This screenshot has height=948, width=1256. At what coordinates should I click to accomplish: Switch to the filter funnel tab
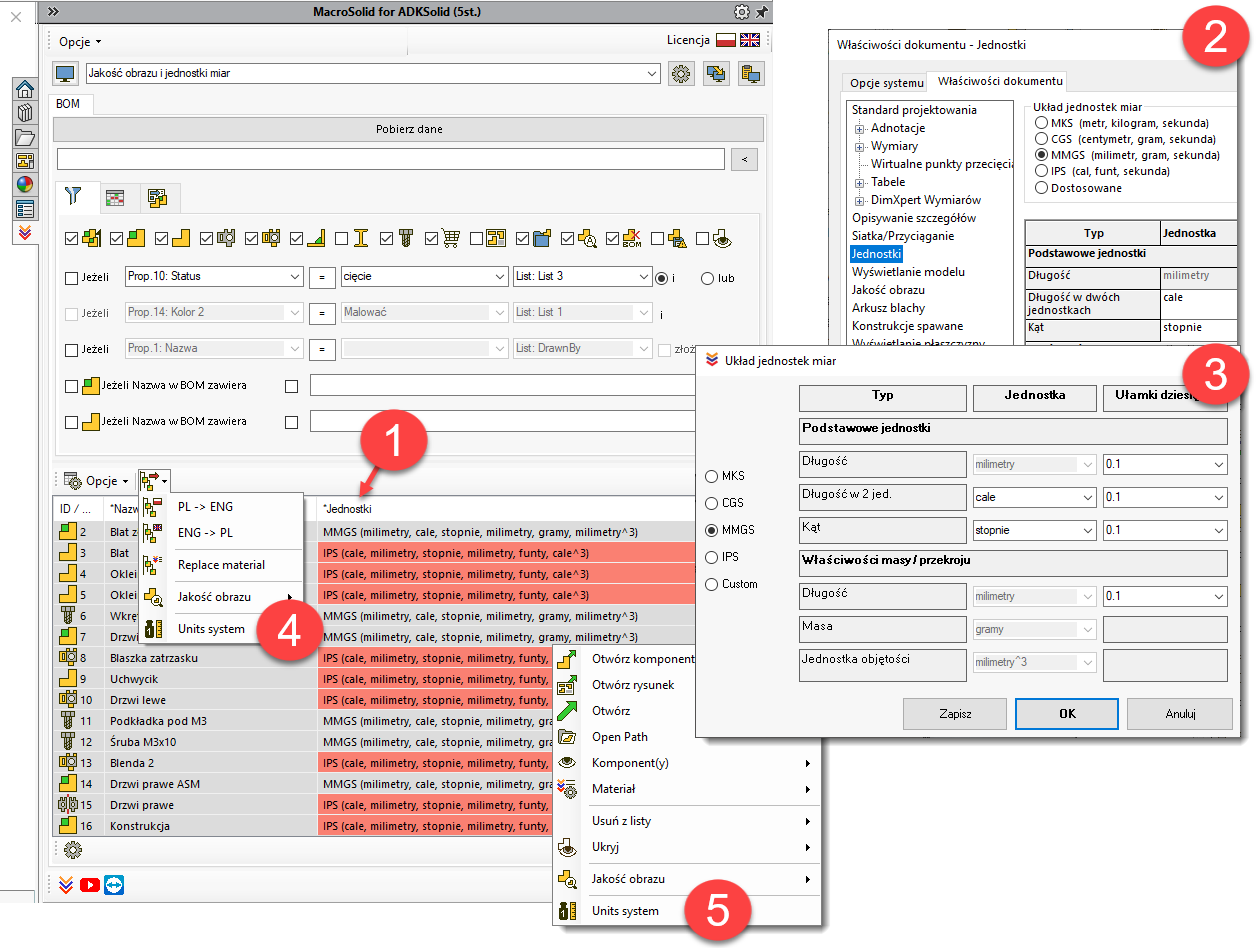pos(75,197)
